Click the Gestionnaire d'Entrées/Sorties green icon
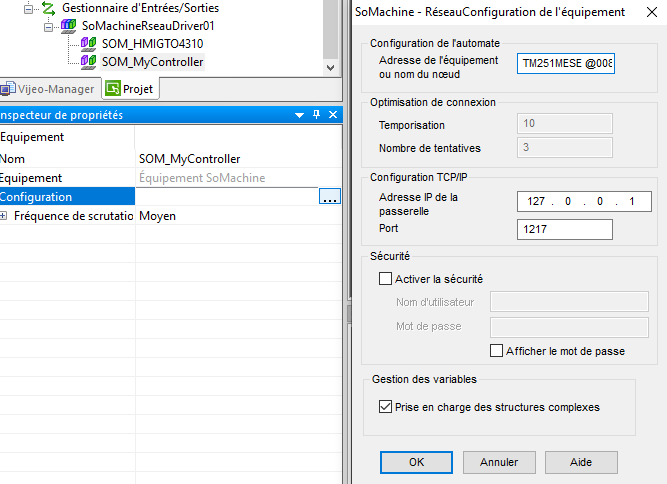Viewport: 667px width, 484px height. tap(47, 8)
